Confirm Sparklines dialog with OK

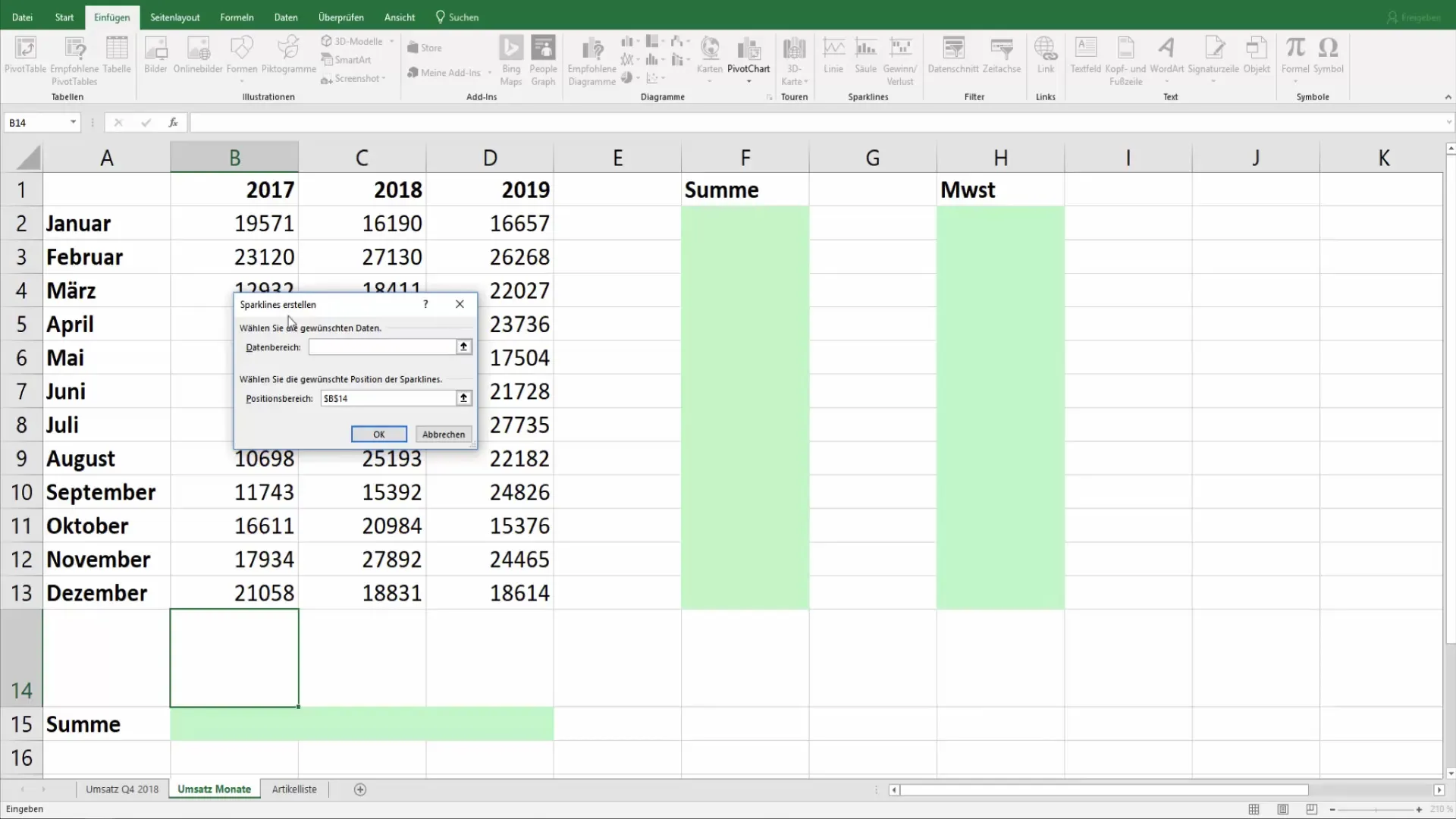[x=378, y=435]
